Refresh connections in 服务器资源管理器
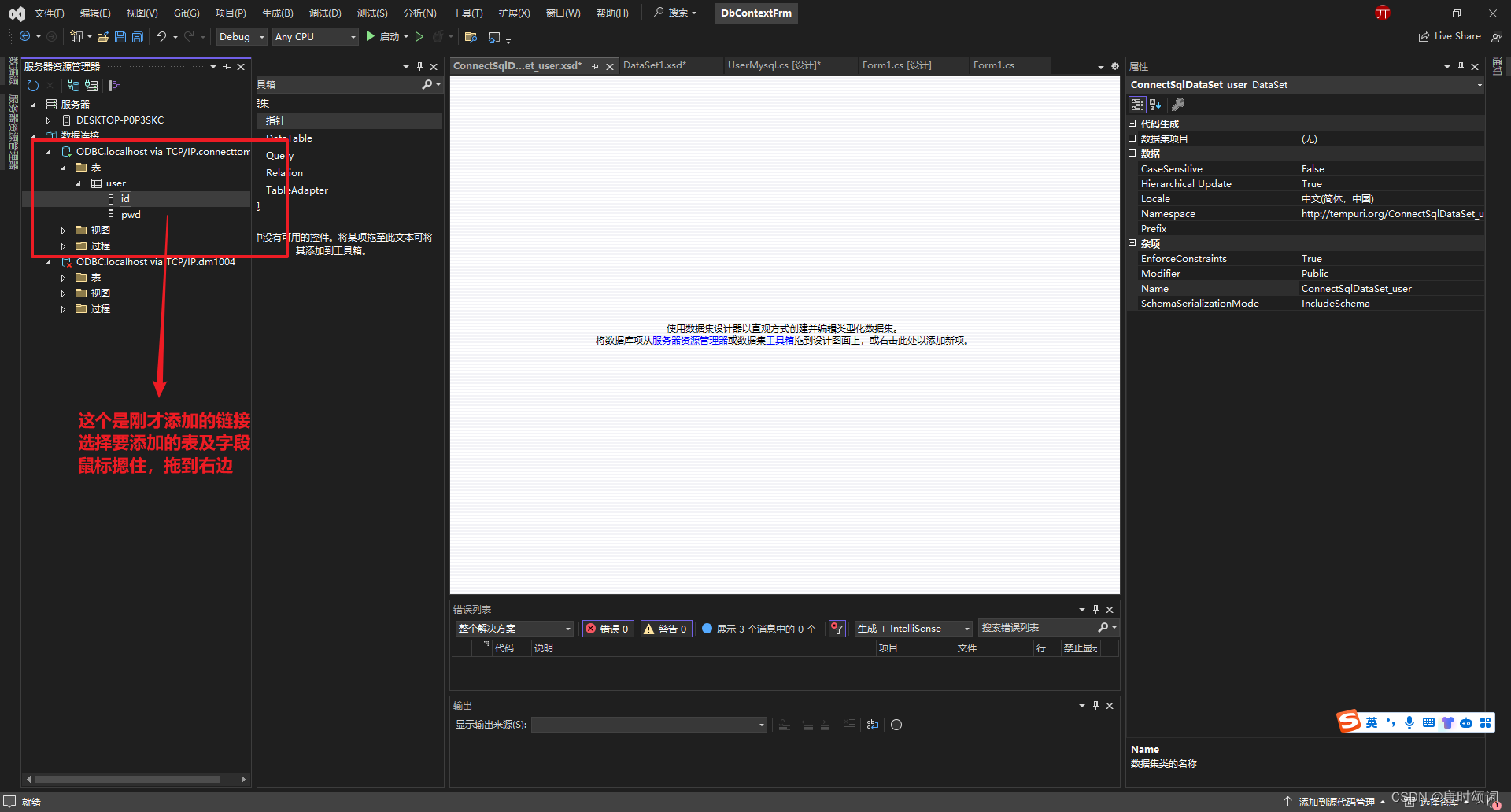This screenshot has width=1511, height=812. 32,85
